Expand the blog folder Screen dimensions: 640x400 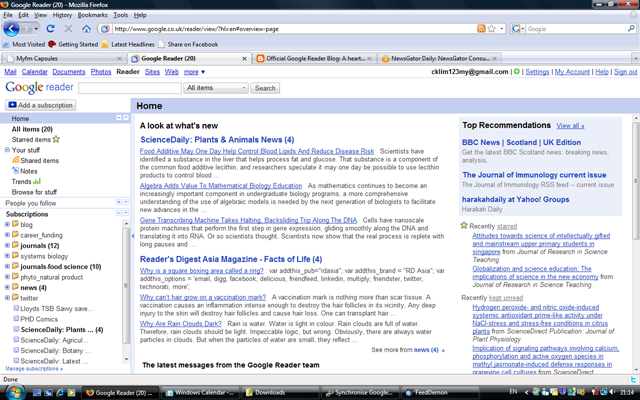coord(7,224)
